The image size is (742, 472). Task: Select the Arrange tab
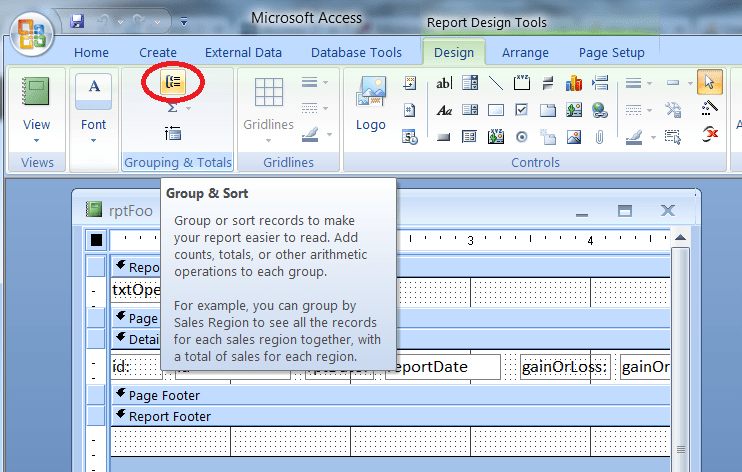click(x=525, y=53)
